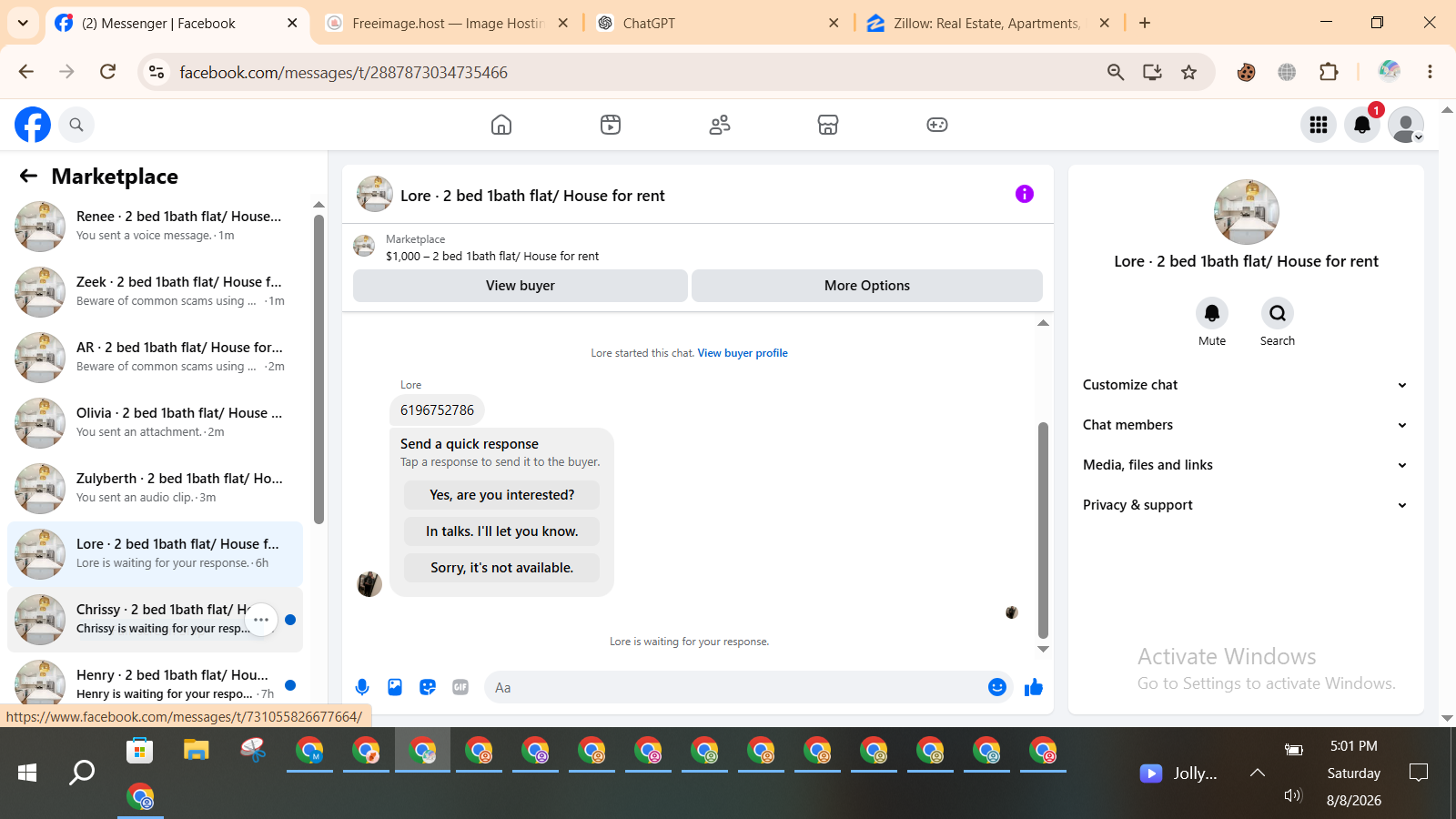
Task: Open the Chrome extensions puzzle icon
Action: pos(1329,72)
